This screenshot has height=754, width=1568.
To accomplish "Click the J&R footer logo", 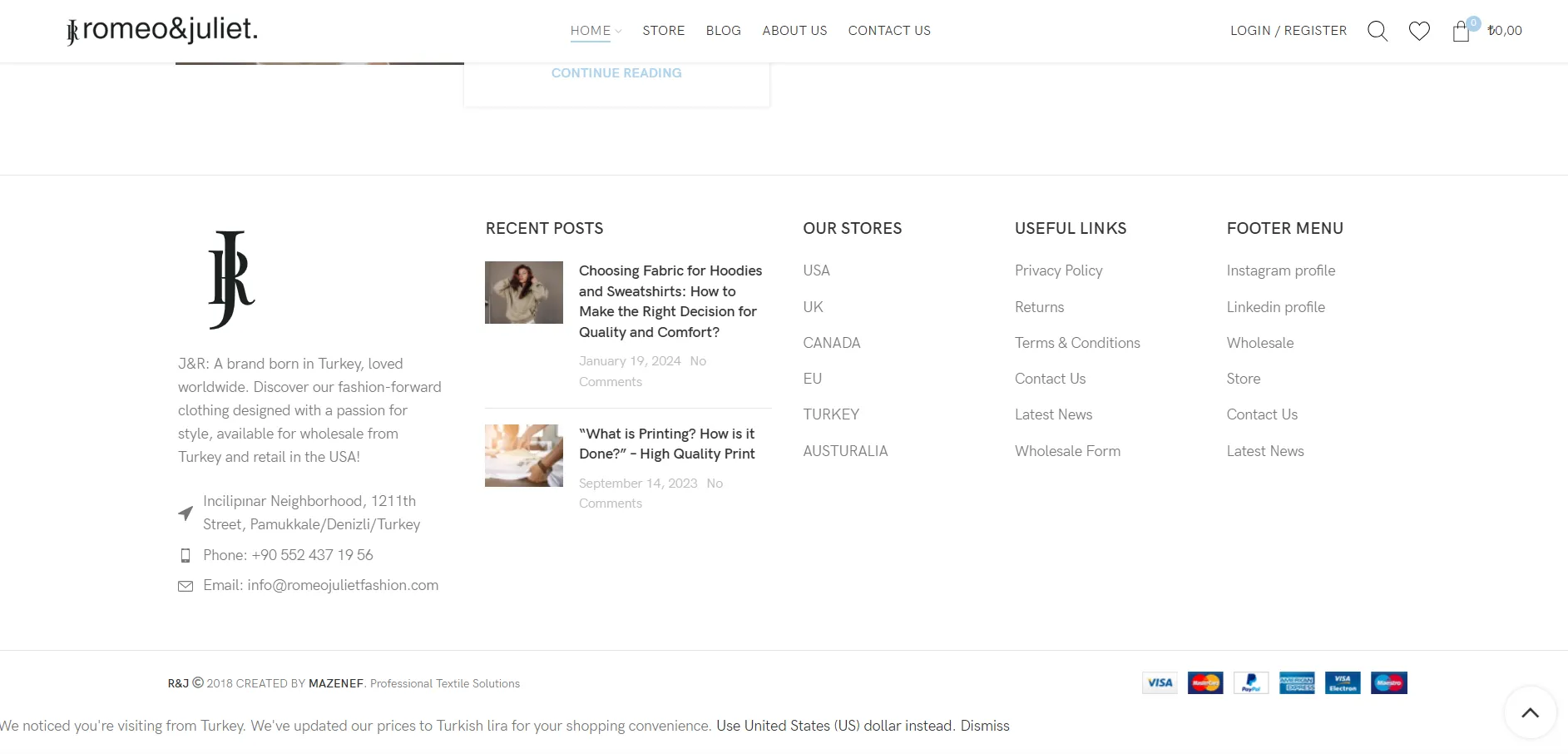I will tap(231, 280).
